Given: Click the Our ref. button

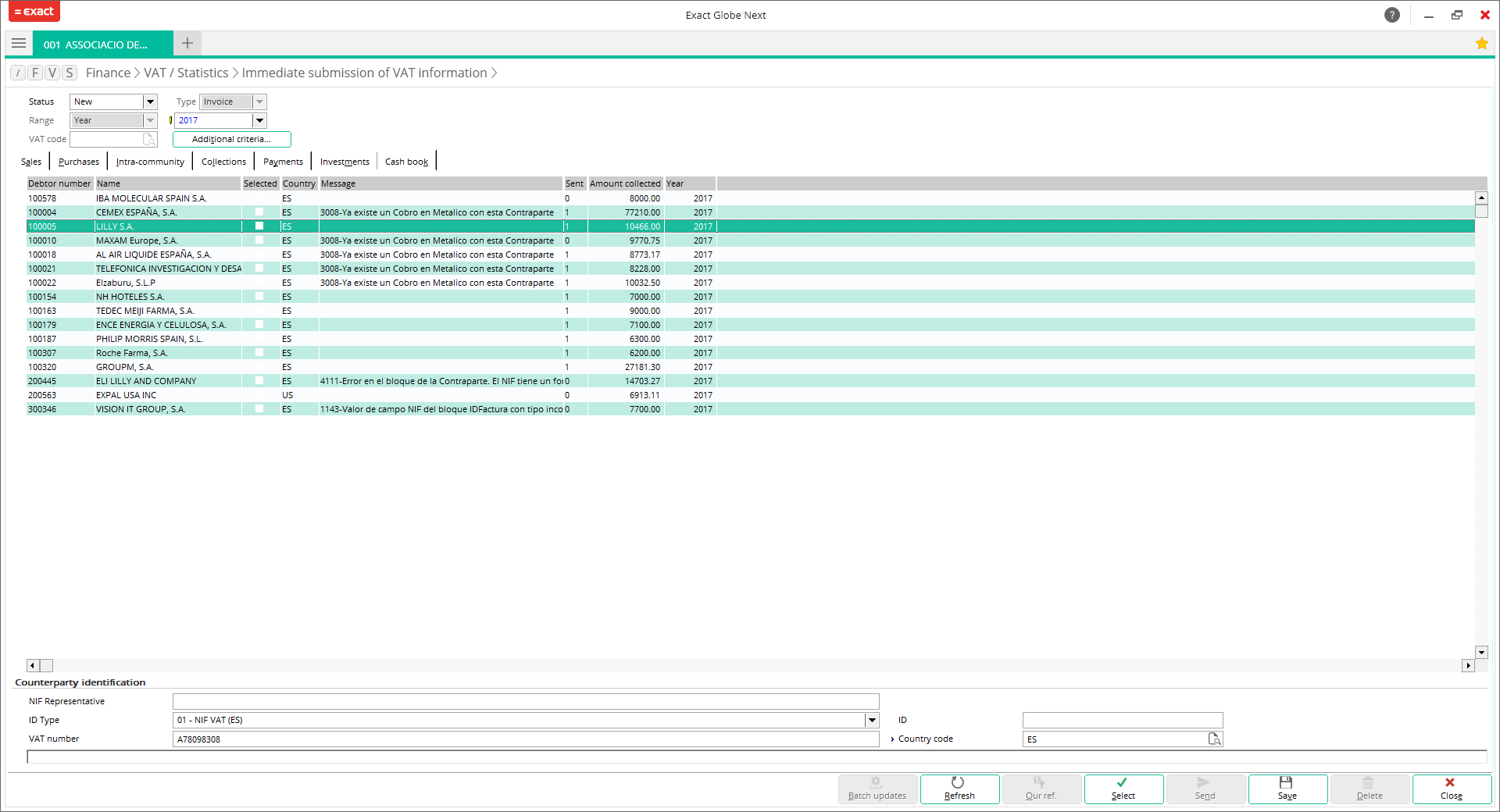Looking at the screenshot, I should click(1041, 789).
